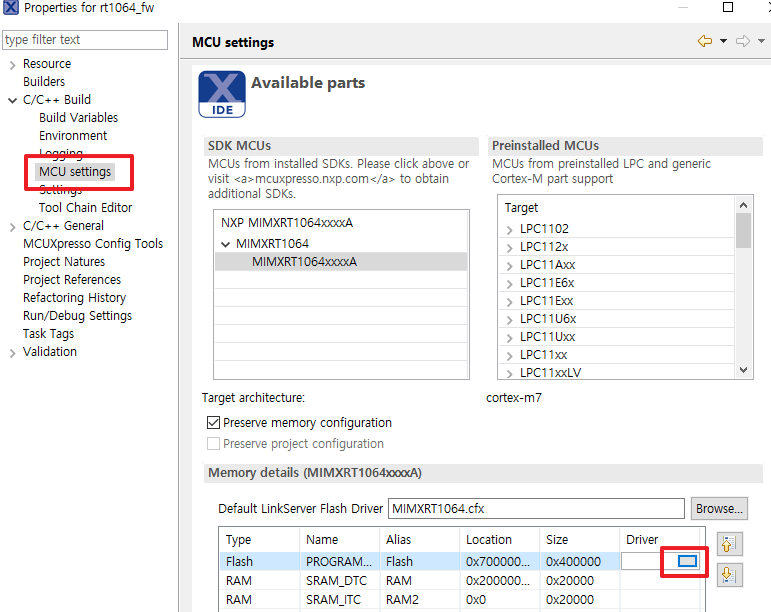Click the Properties window title icon
Viewport: 771px width, 612px height.
click(x=11, y=8)
